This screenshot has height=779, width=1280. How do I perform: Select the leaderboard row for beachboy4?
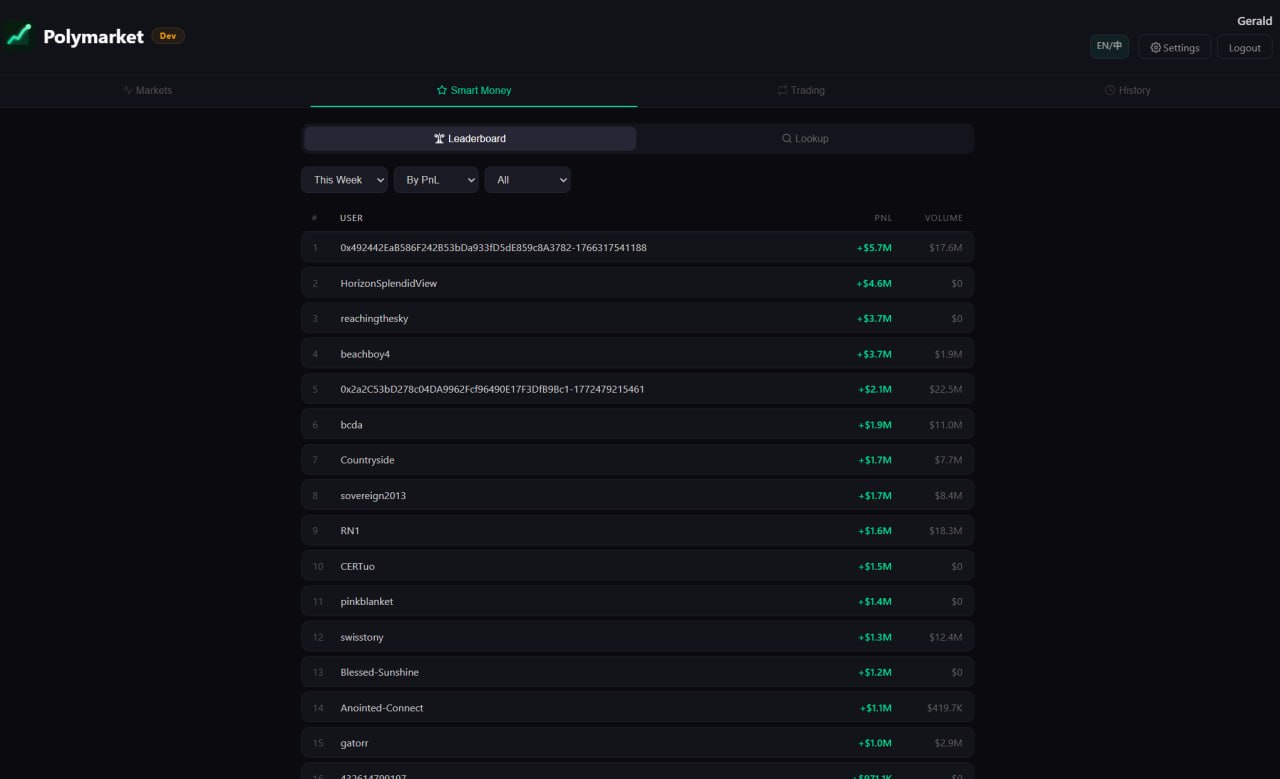click(638, 353)
